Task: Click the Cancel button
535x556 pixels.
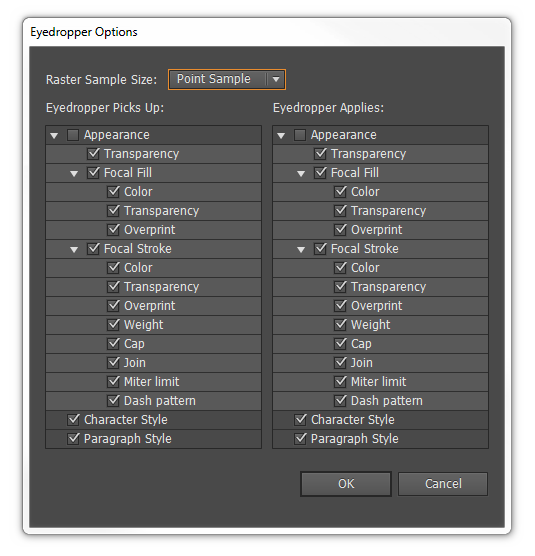Action: click(x=443, y=484)
